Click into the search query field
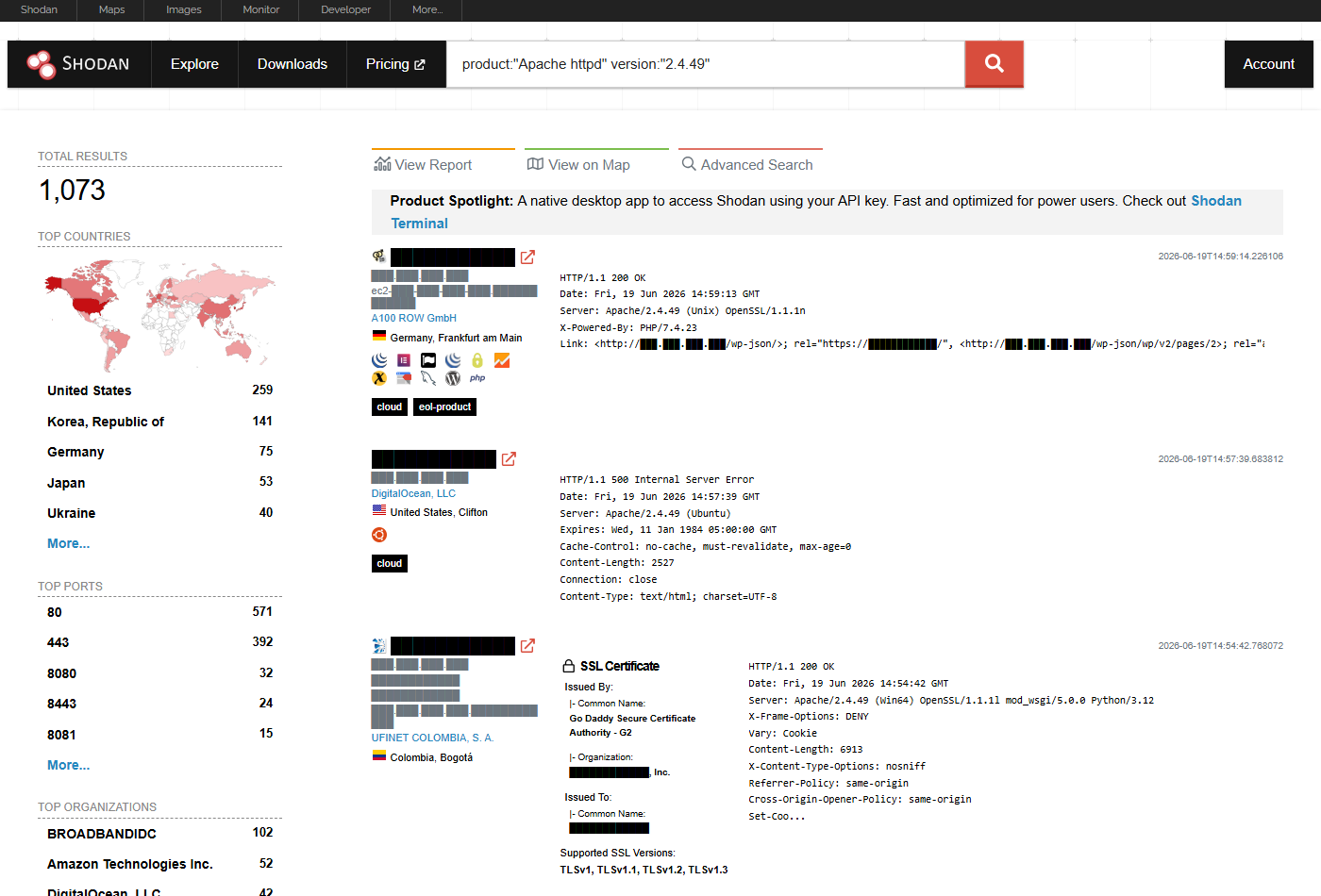1321x896 pixels. 706,64
